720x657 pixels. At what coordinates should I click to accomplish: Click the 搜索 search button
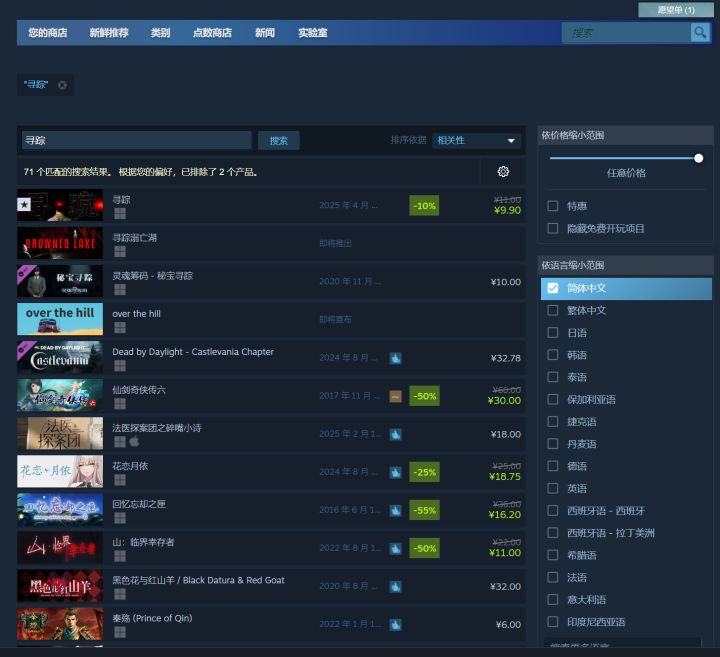pos(279,140)
